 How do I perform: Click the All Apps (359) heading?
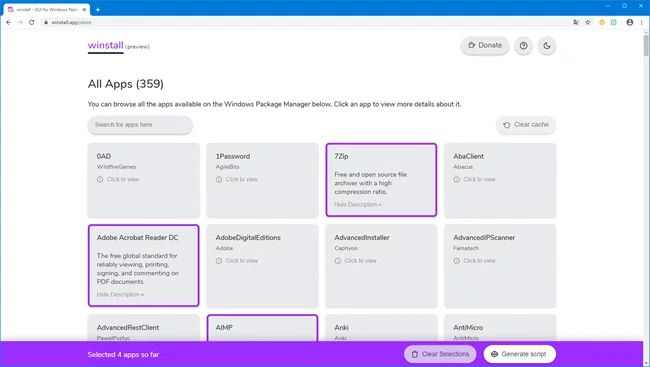coord(126,84)
